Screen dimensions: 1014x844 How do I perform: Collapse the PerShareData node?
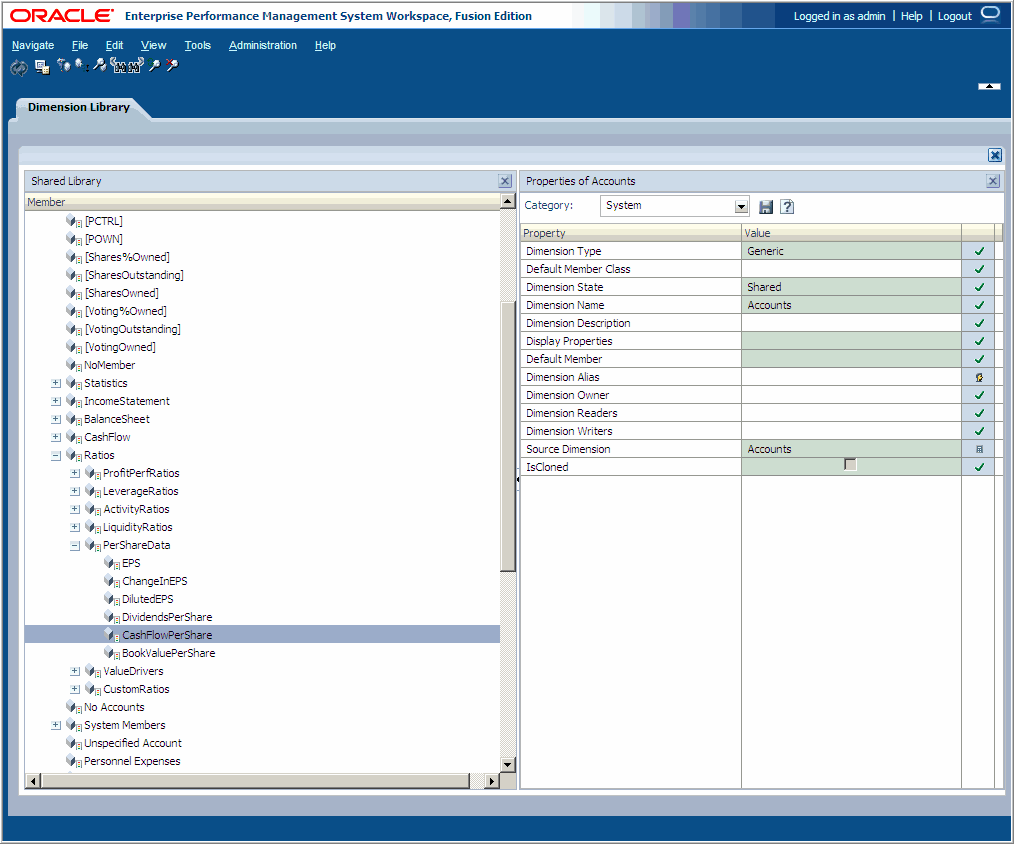75,546
